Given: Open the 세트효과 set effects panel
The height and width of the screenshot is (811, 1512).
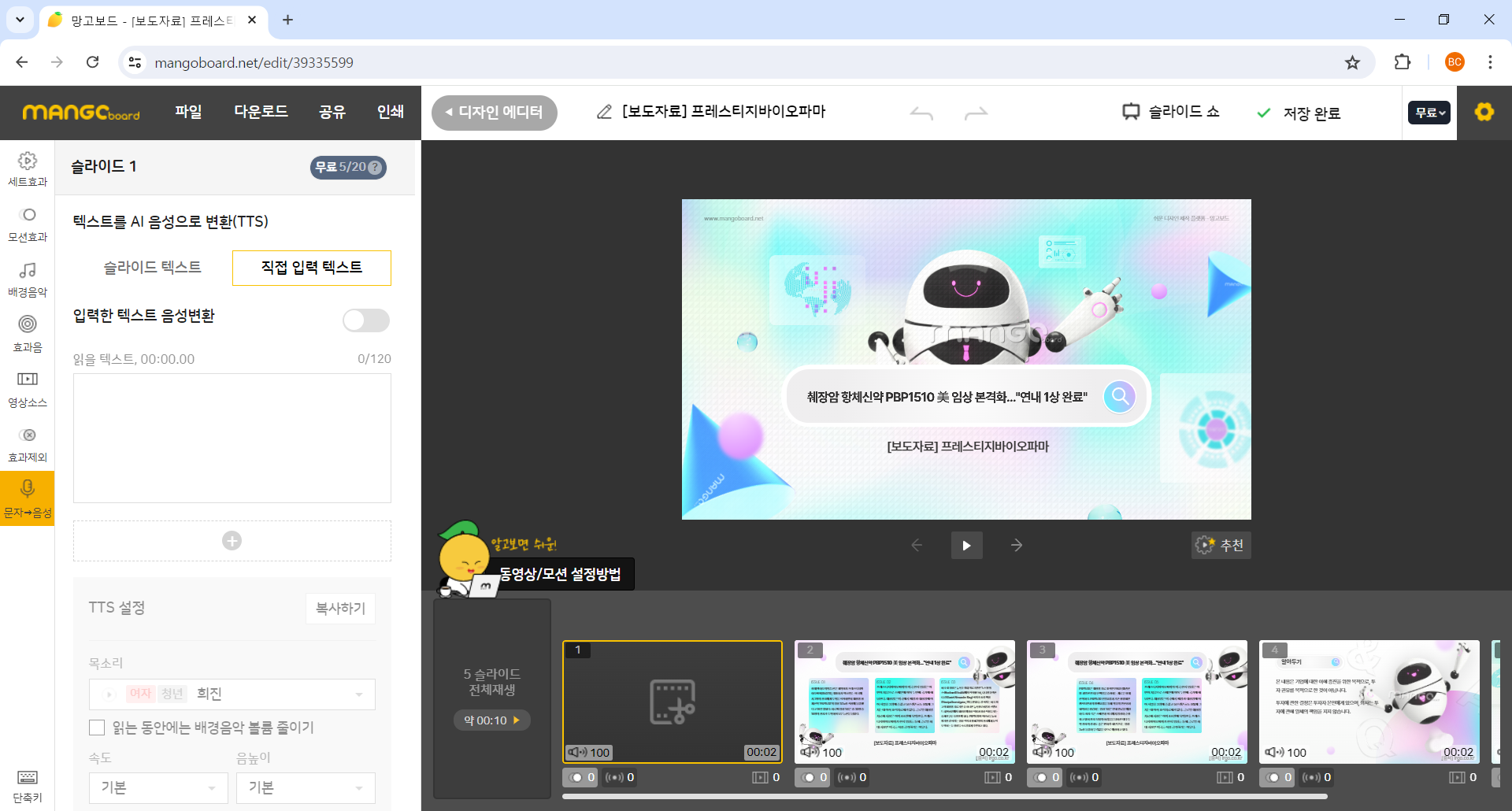Looking at the screenshot, I should (x=28, y=169).
